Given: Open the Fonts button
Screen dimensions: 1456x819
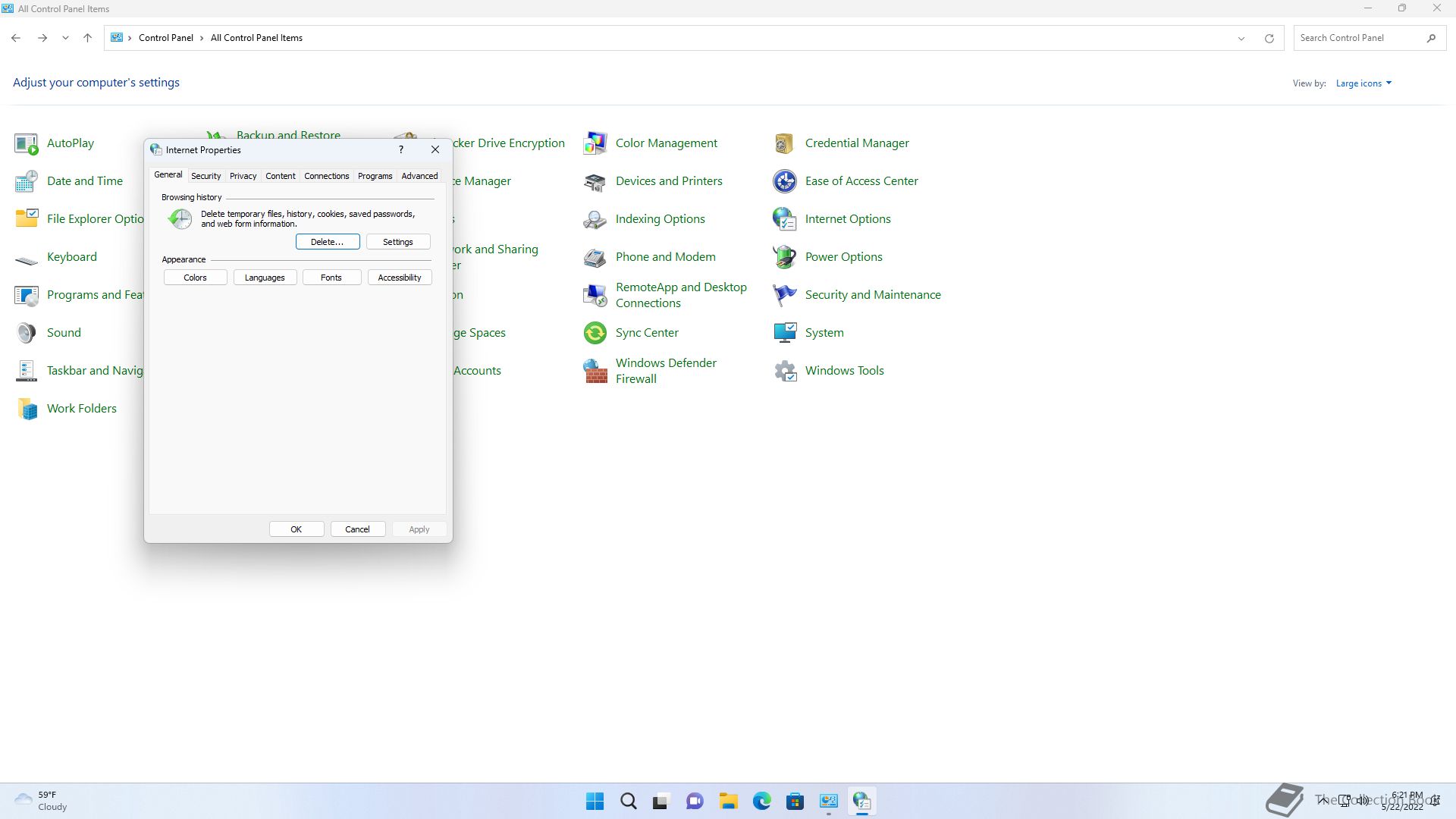Looking at the screenshot, I should [x=331, y=278].
